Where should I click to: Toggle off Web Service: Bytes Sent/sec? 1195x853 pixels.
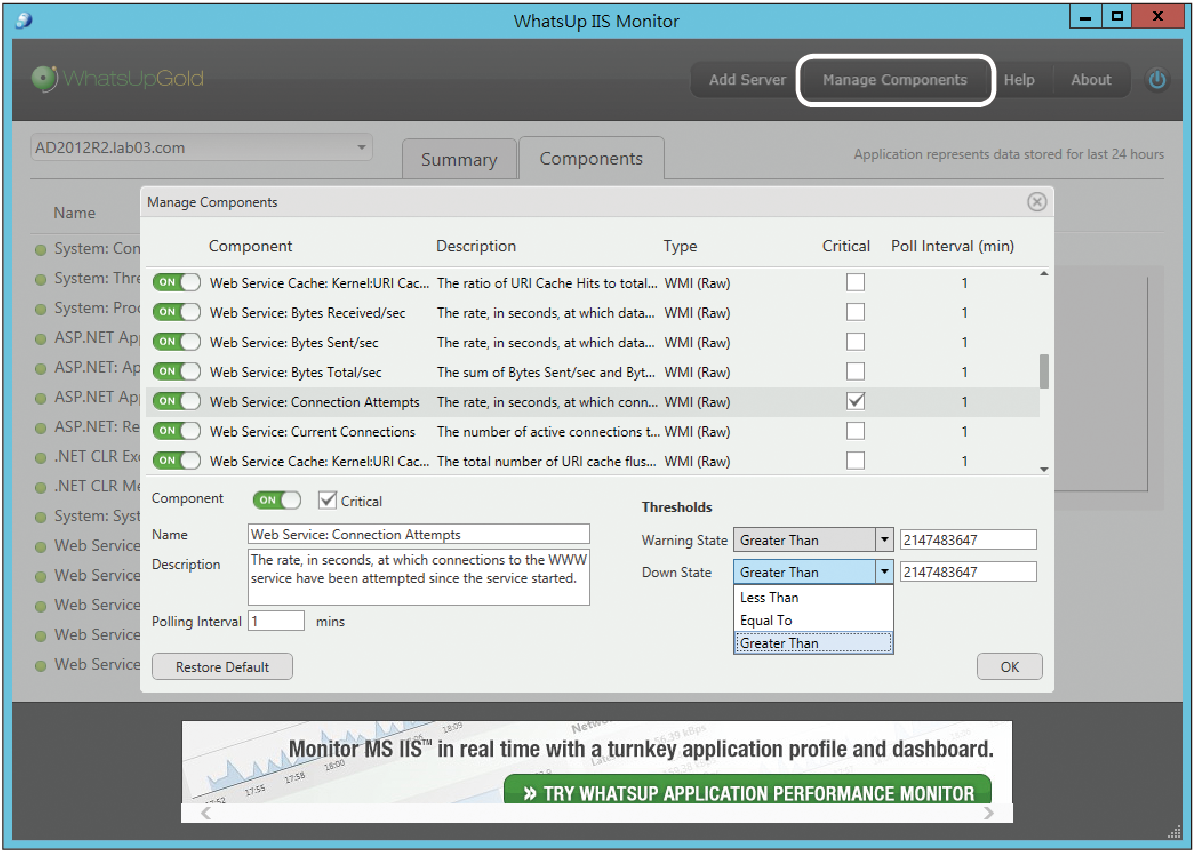177,342
